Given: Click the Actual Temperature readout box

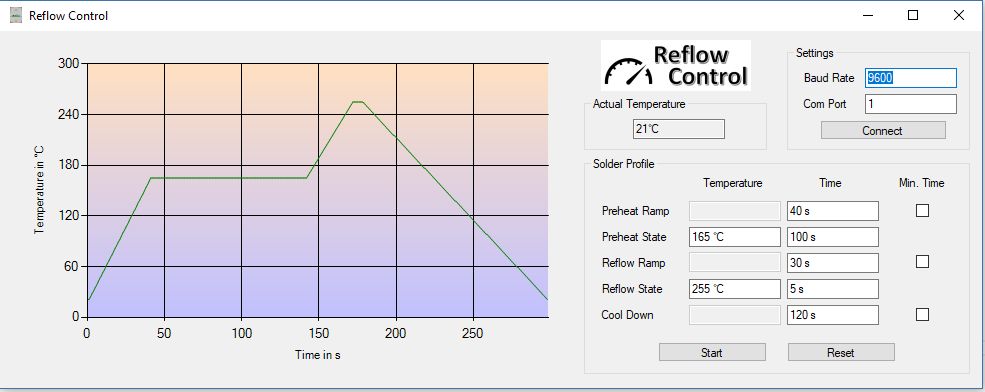Looking at the screenshot, I should pyautogui.click(x=678, y=129).
